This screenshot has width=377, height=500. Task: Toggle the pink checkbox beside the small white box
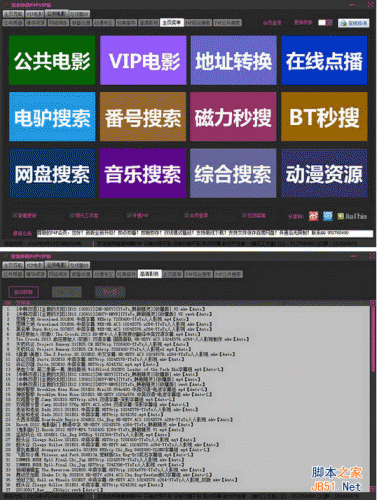pyautogui.click(x=329, y=23)
